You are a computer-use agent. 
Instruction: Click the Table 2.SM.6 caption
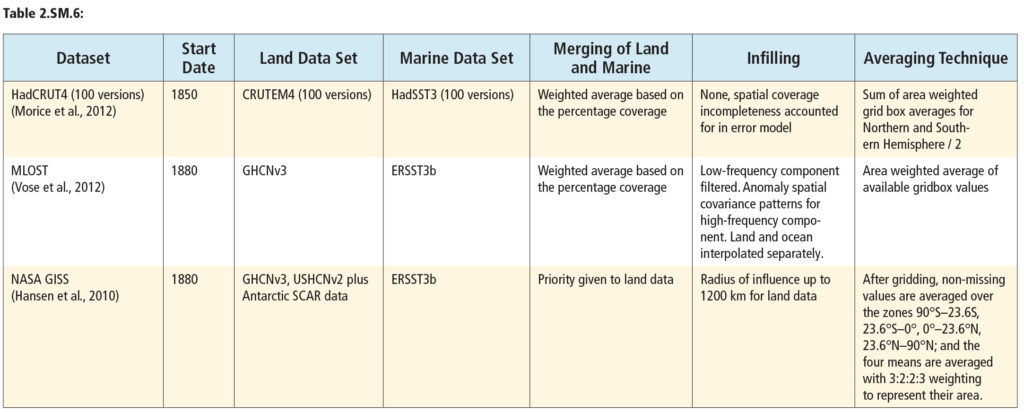click(44, 14)
